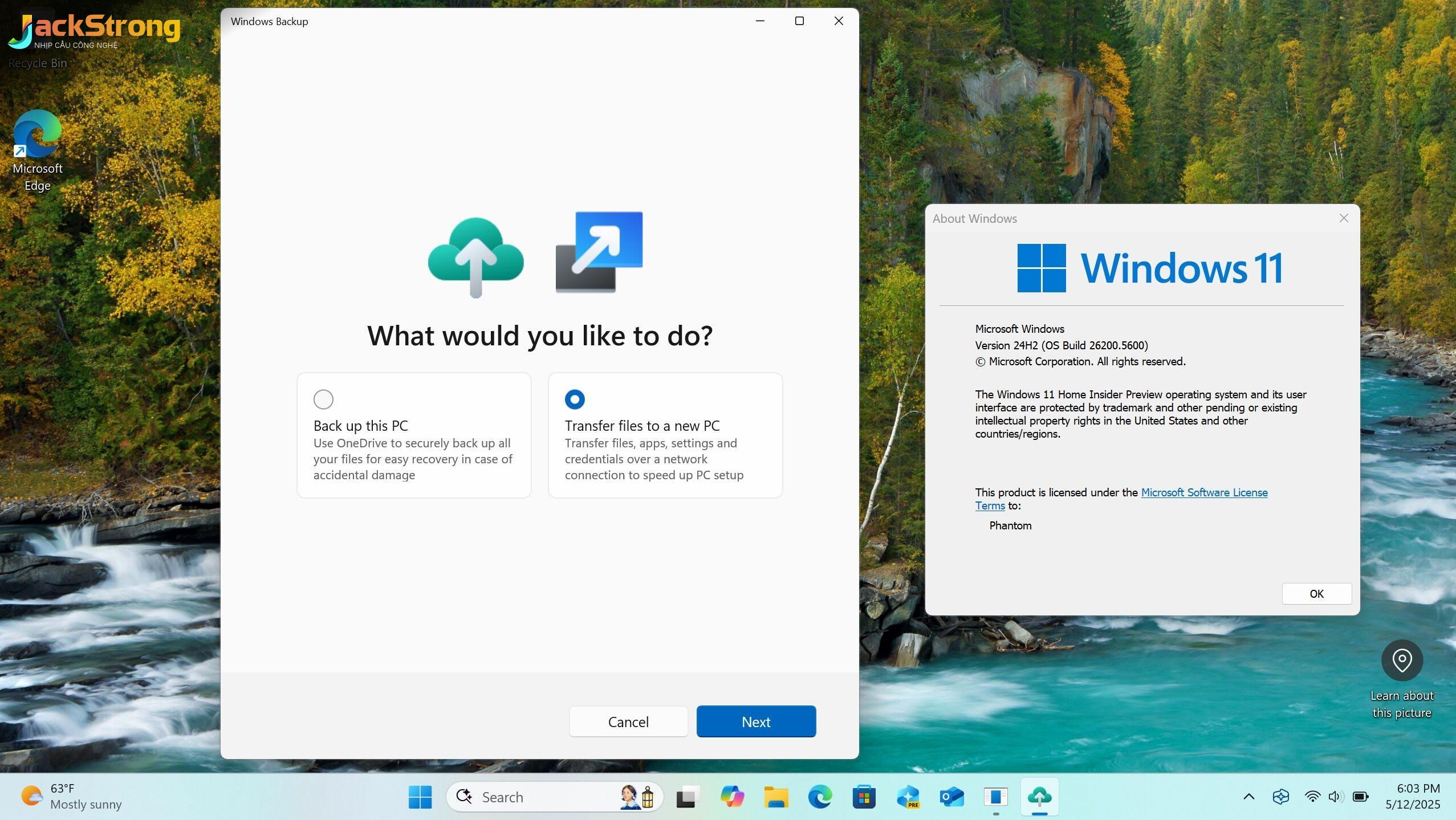Open Microsoft Edge from the taskbar
1456x820 pixels.
(x=820, y=797)
